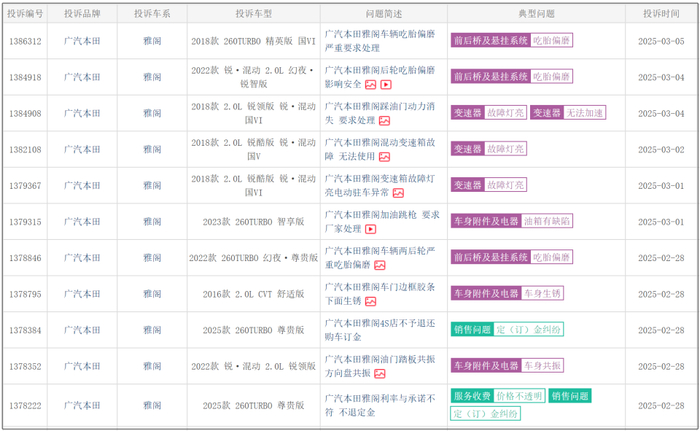Image resolution: width=700 pixels, height=431 pixels.
Task: Play video icon in complaint 1384918 description
Action: 386,84
